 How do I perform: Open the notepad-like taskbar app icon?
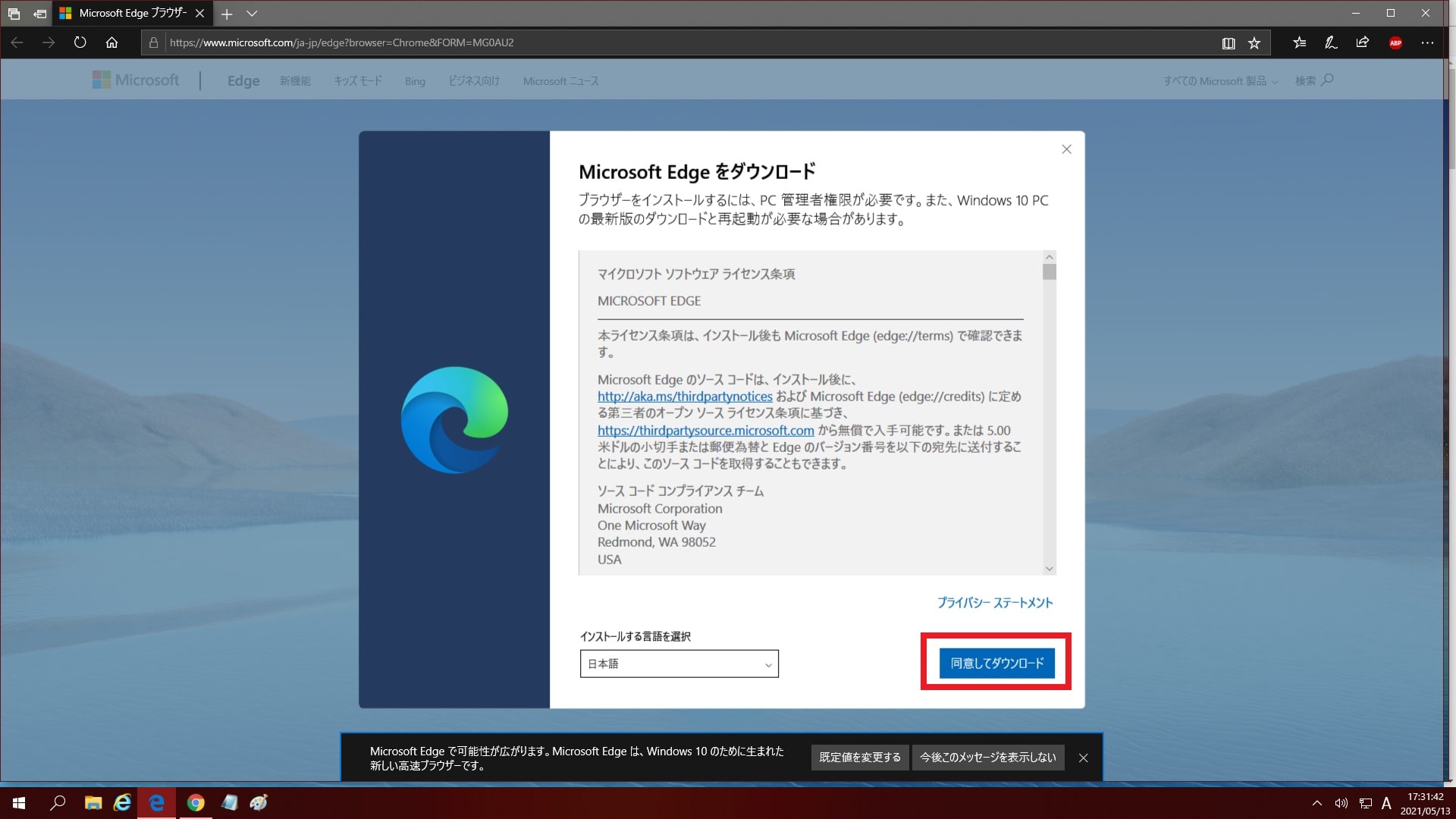click(x=230, y=803)
